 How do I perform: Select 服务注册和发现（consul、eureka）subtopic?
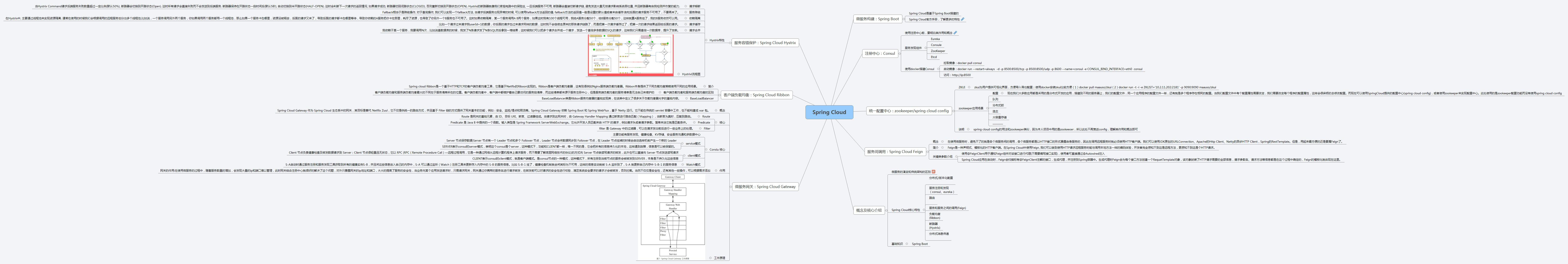[942, 190]
